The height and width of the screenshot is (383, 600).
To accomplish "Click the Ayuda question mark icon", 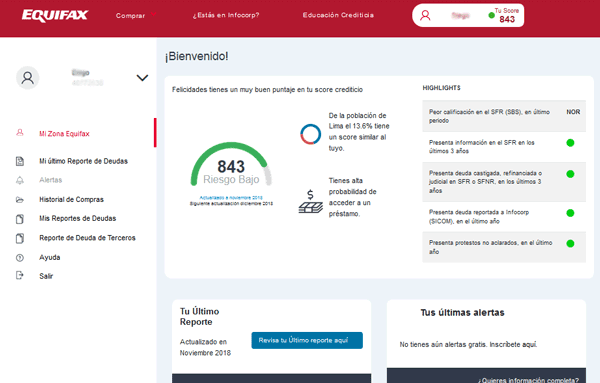I will (20, 258).
